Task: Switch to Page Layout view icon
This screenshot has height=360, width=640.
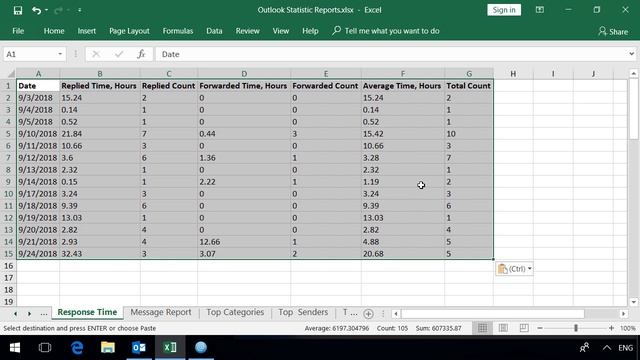Action: (x=503, y=328)
